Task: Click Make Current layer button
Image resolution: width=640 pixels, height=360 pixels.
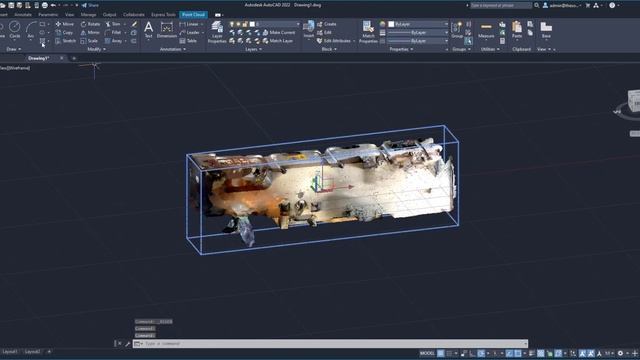Action: pyautogui.click(x=279, y=33)
